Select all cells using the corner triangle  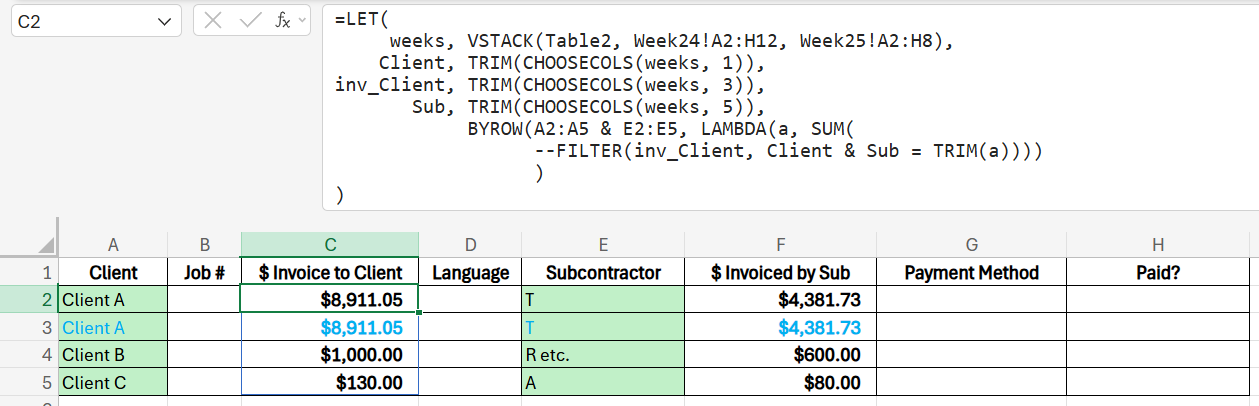pos(46,246)
